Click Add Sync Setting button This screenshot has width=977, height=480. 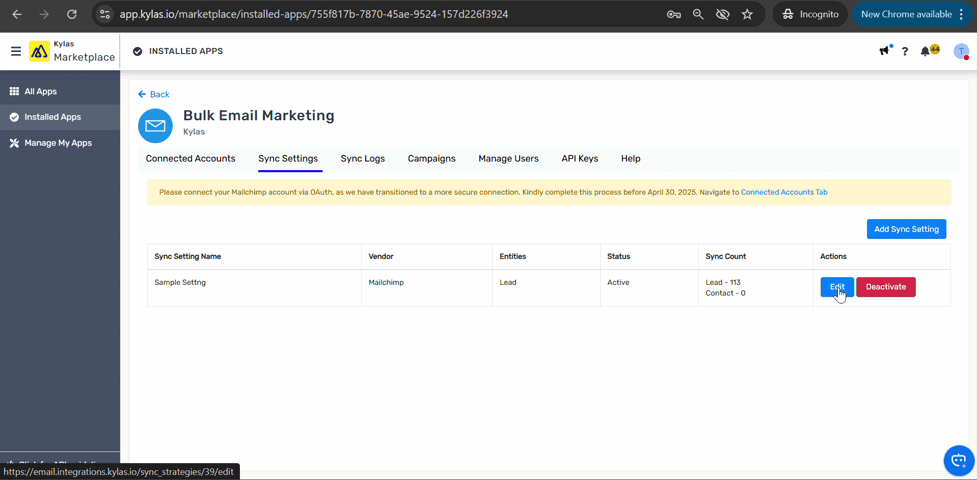[x=906, y=229]
